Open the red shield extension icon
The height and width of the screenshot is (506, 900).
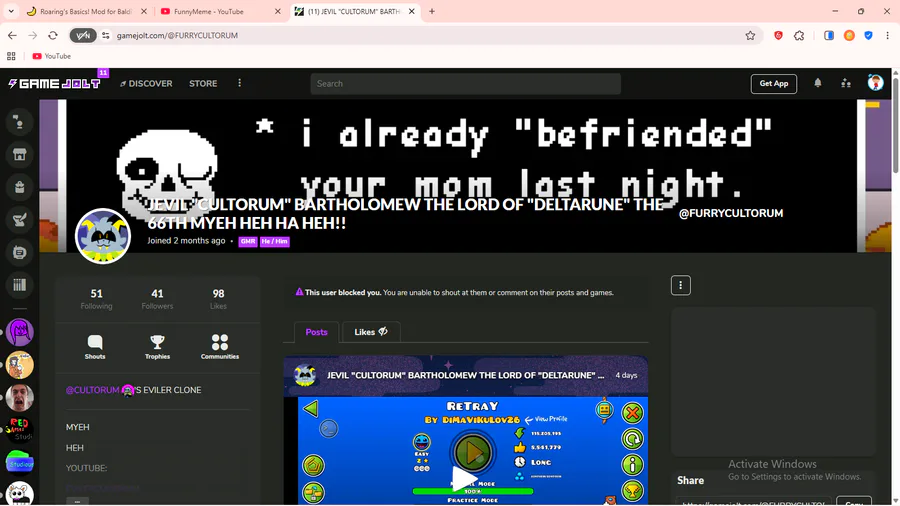[x=778, y=36]
